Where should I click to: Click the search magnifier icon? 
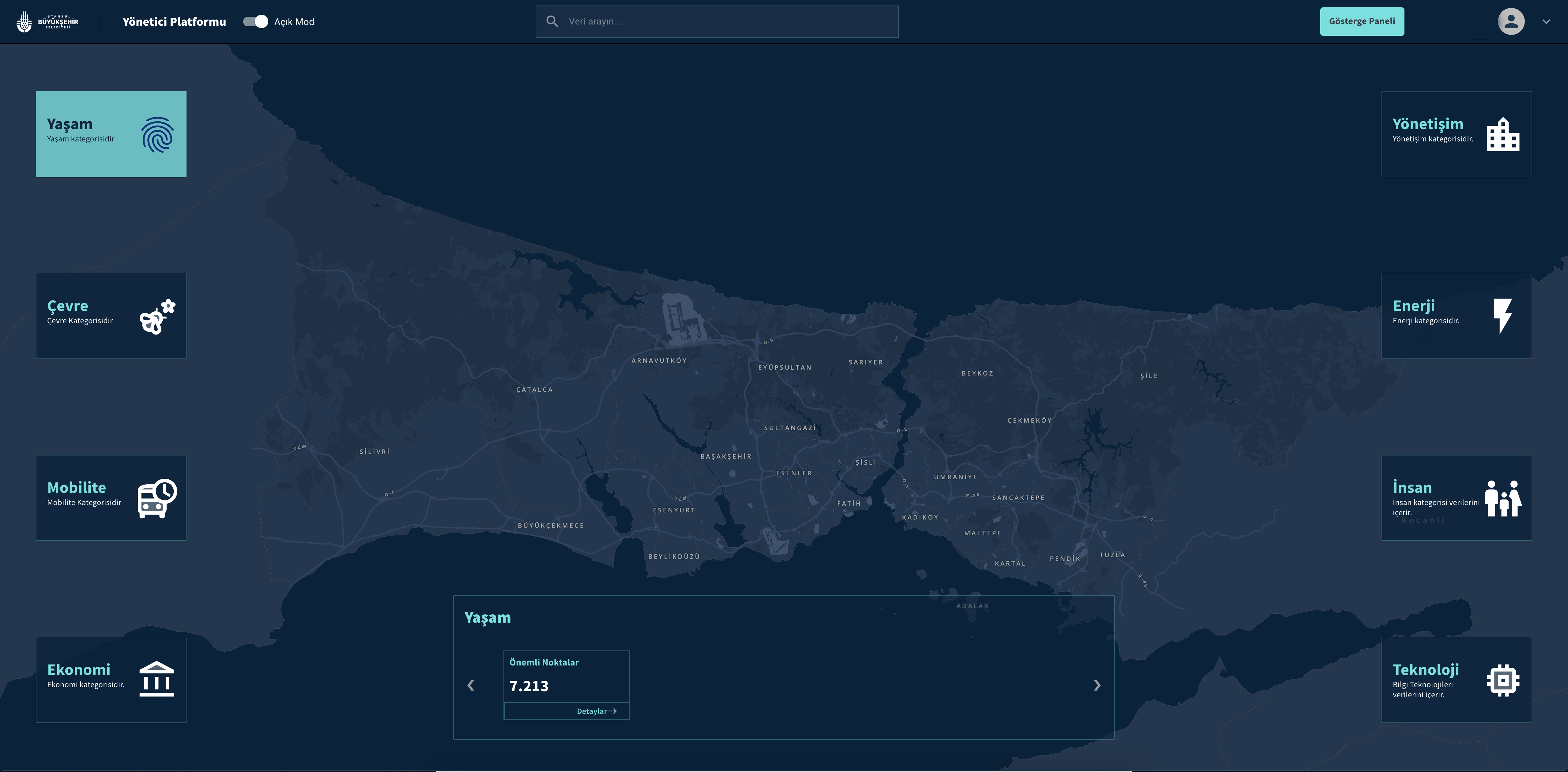[552, 21]
